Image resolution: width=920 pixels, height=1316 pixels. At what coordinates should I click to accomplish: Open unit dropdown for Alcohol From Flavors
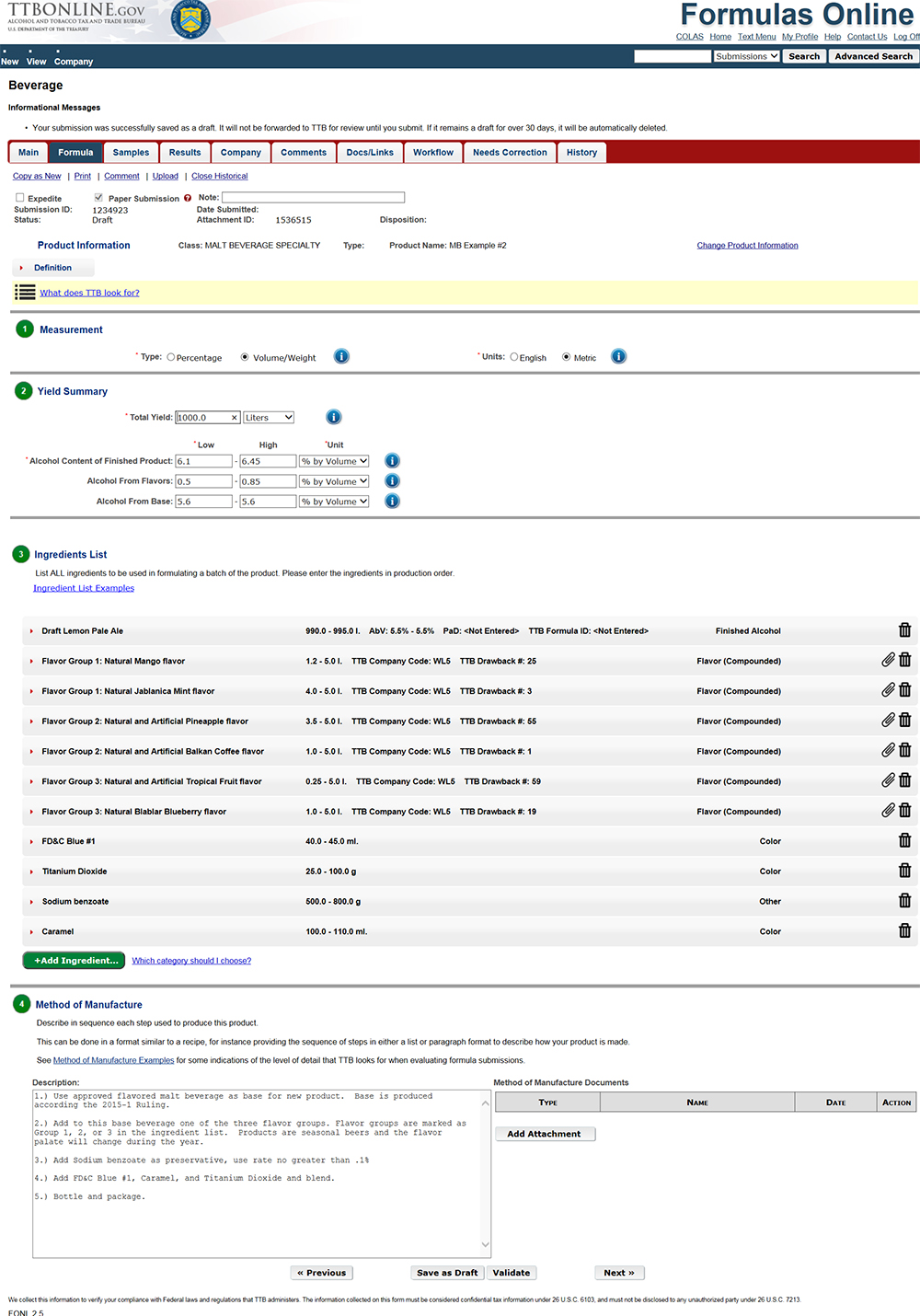coord(334,481)
